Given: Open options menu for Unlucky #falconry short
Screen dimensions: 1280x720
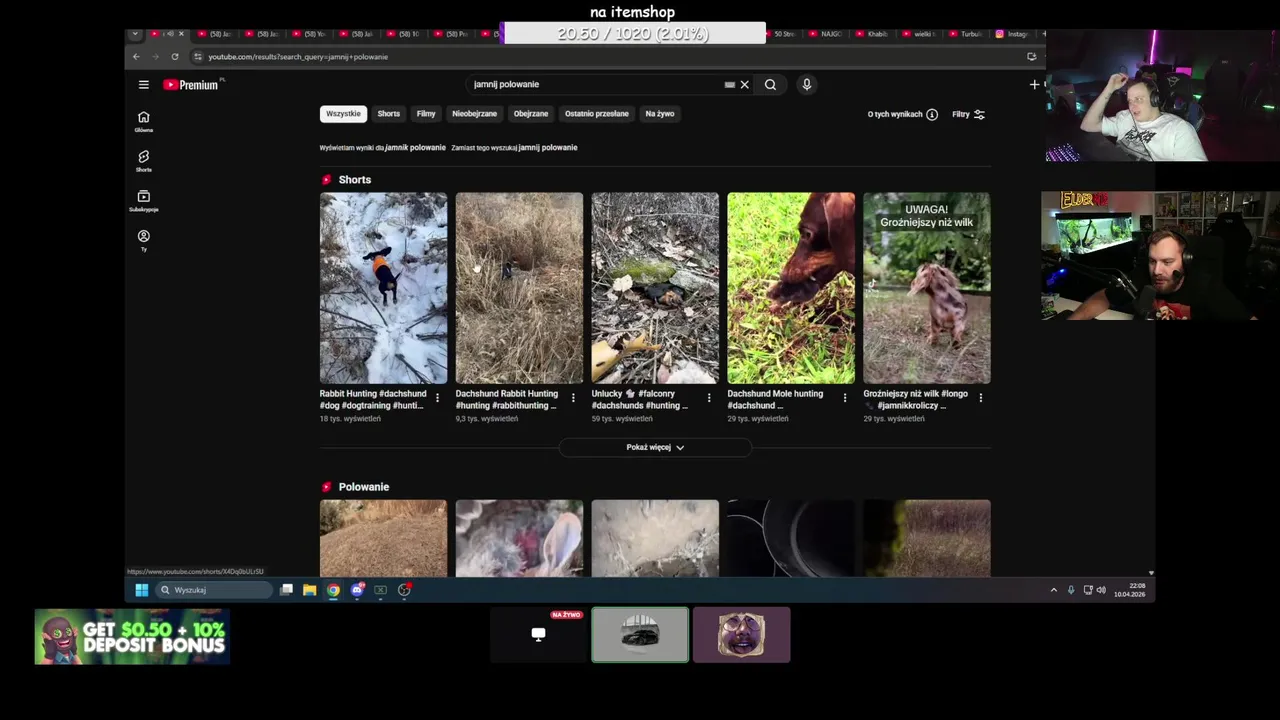Looking at the screenshot, I should pyautogui.click(x=709, y=398).
